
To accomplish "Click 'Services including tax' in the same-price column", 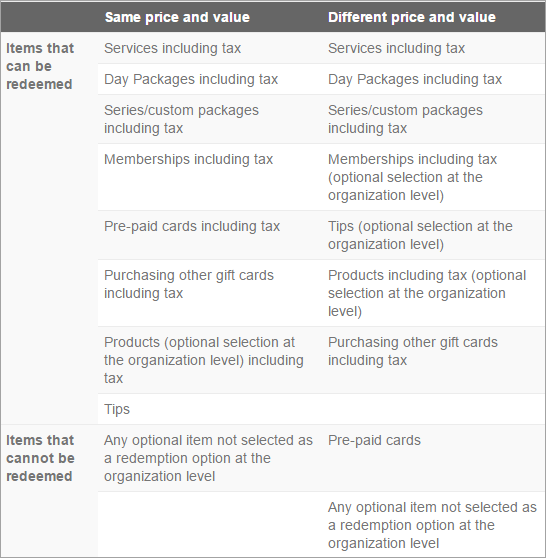I will click(x=172, y=48).
